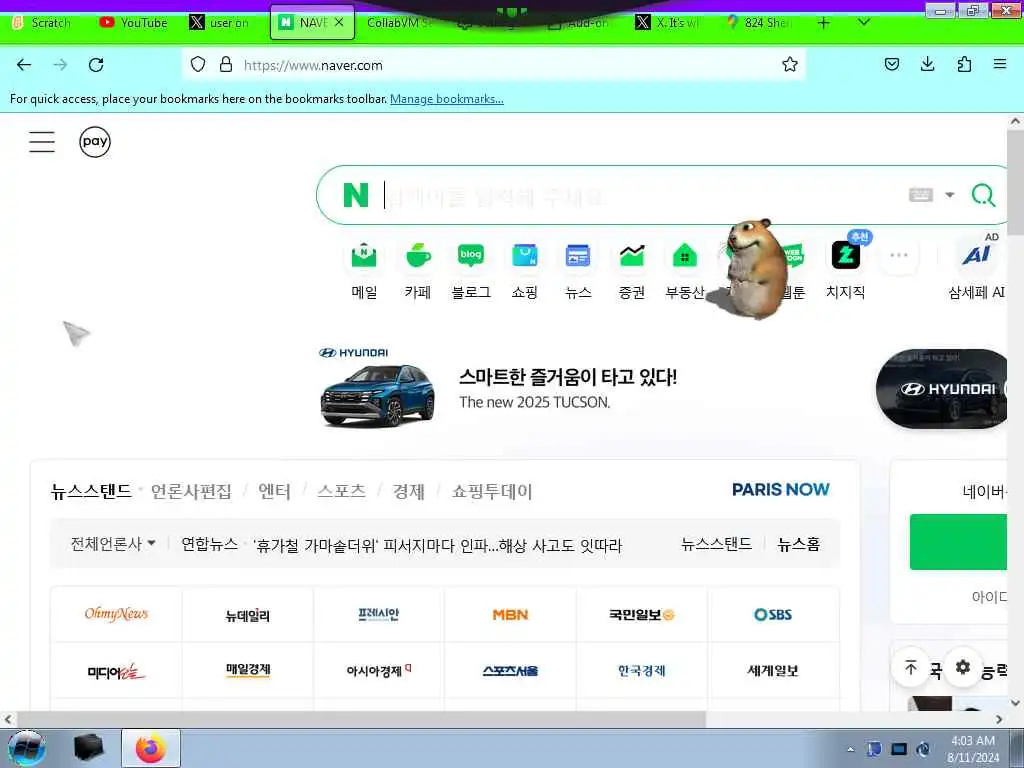Open the Windows Start orb
The width and height of the screenshot is (1024, 768).
point(27,748)
